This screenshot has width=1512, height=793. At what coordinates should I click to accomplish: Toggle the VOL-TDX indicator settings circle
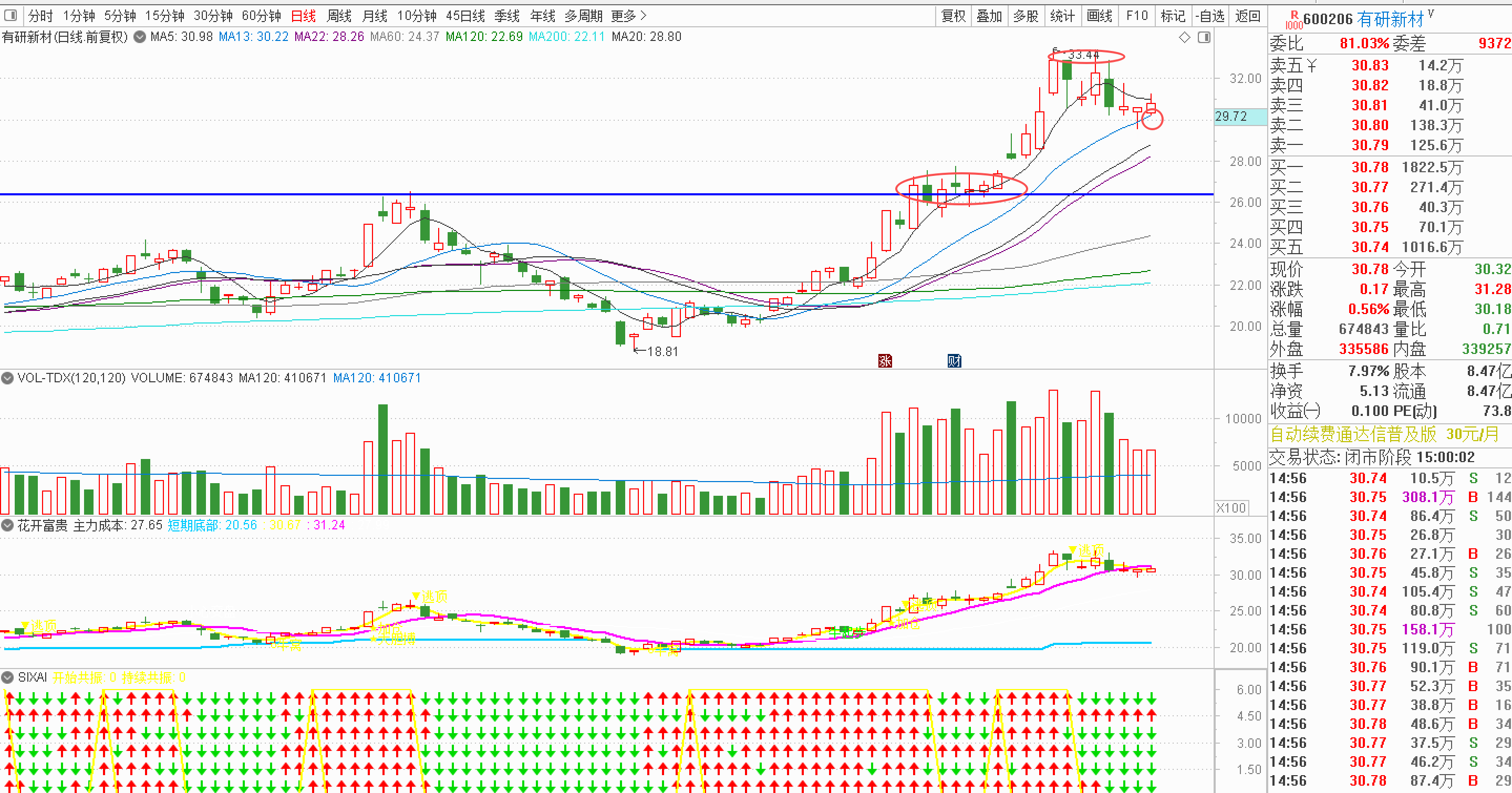7,378
